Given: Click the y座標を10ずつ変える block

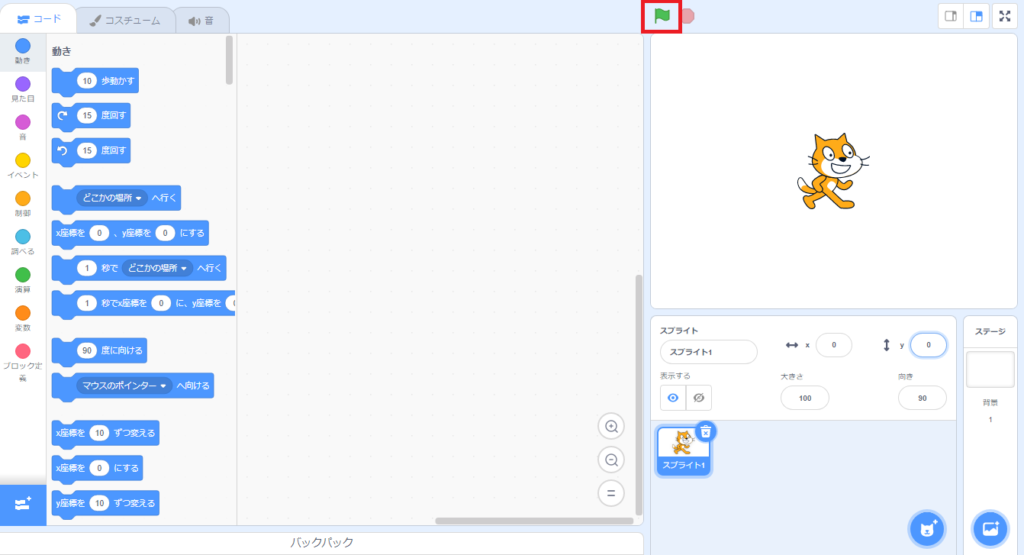Looking at the screenshot, I should (x=105, y=503).
